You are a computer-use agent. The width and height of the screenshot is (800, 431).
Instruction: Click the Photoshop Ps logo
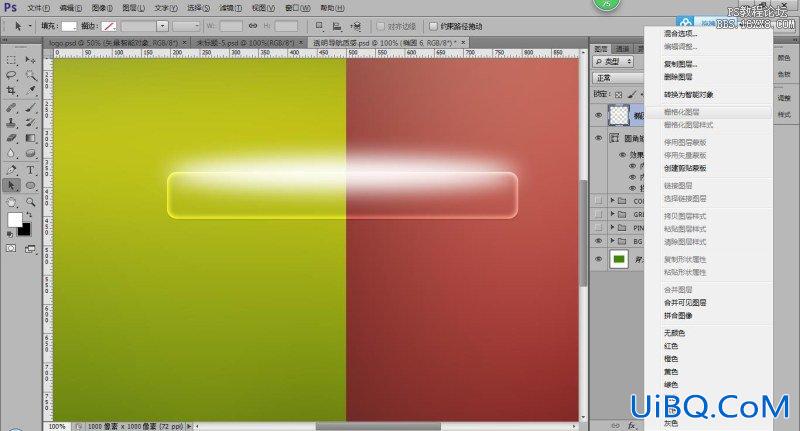10,7
